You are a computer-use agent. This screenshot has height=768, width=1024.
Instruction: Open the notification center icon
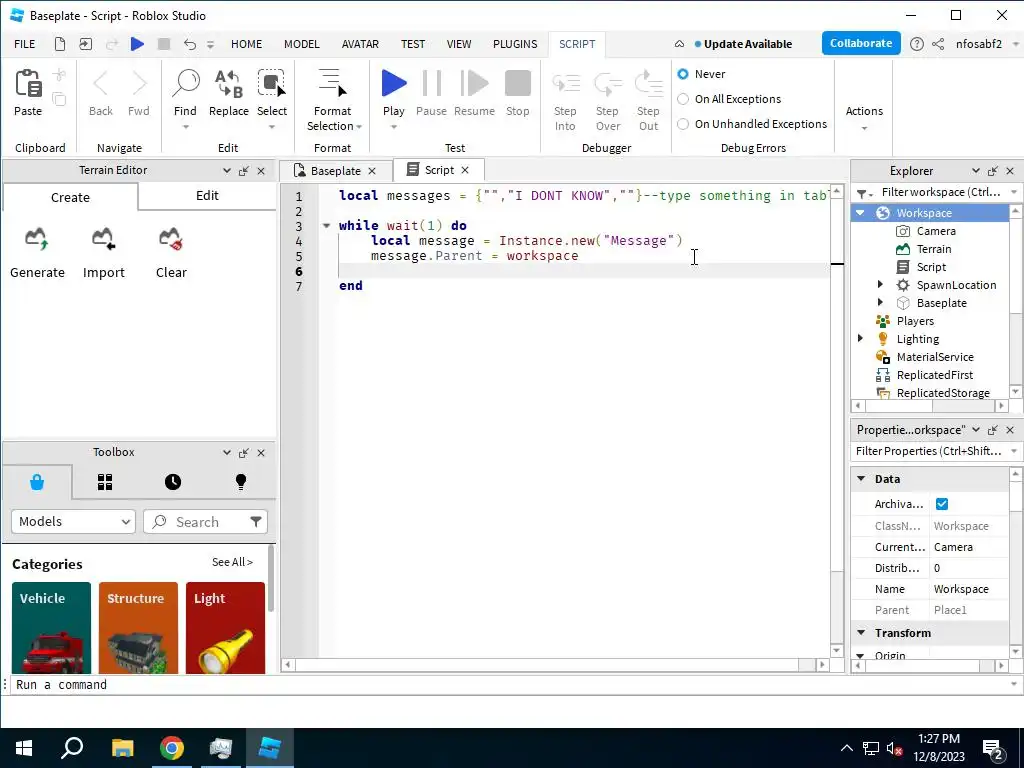tap(993, 749)
